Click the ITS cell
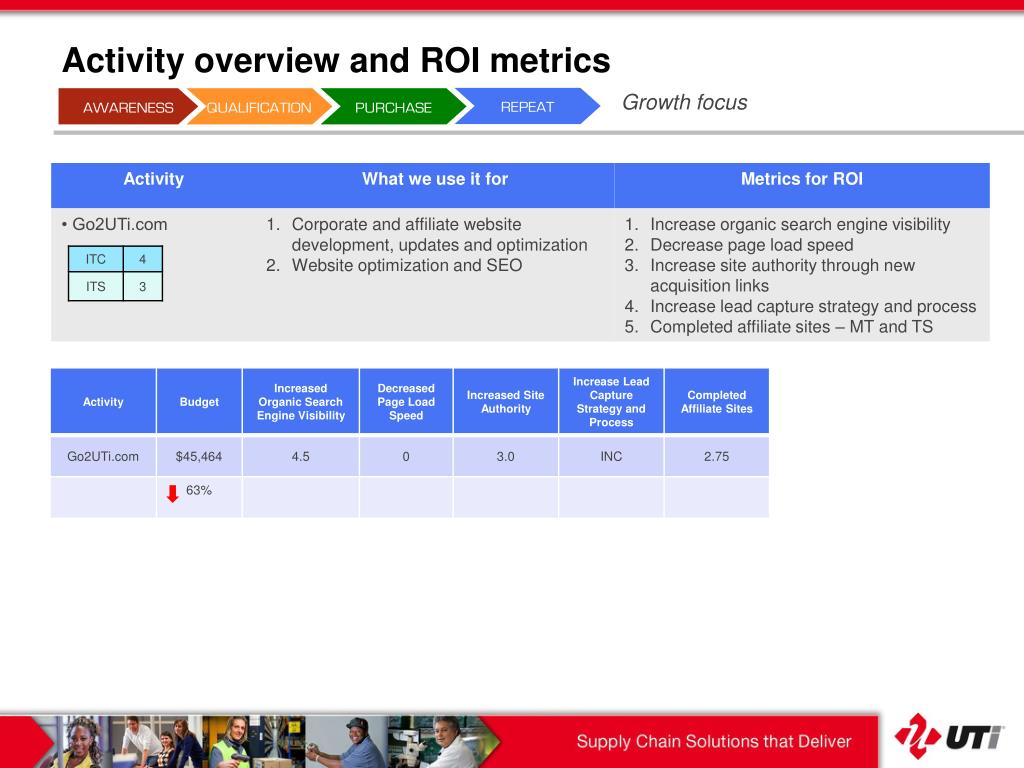1024x768 pixels. 95,287
